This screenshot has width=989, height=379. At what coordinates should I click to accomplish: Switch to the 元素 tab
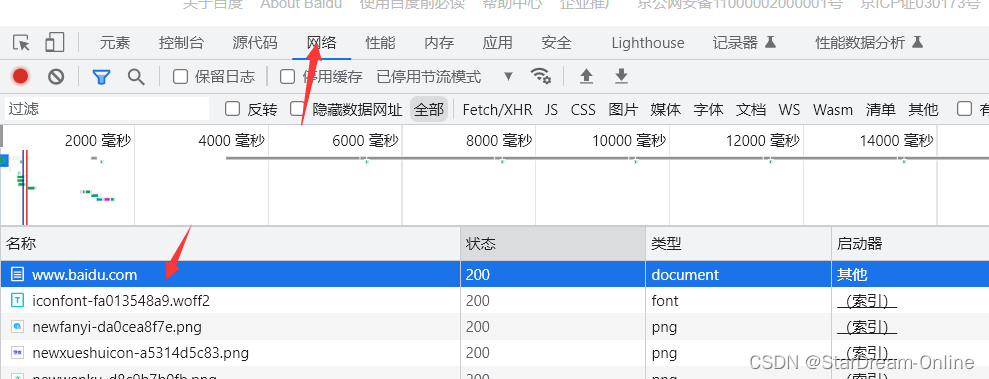[x=115, y=43]
